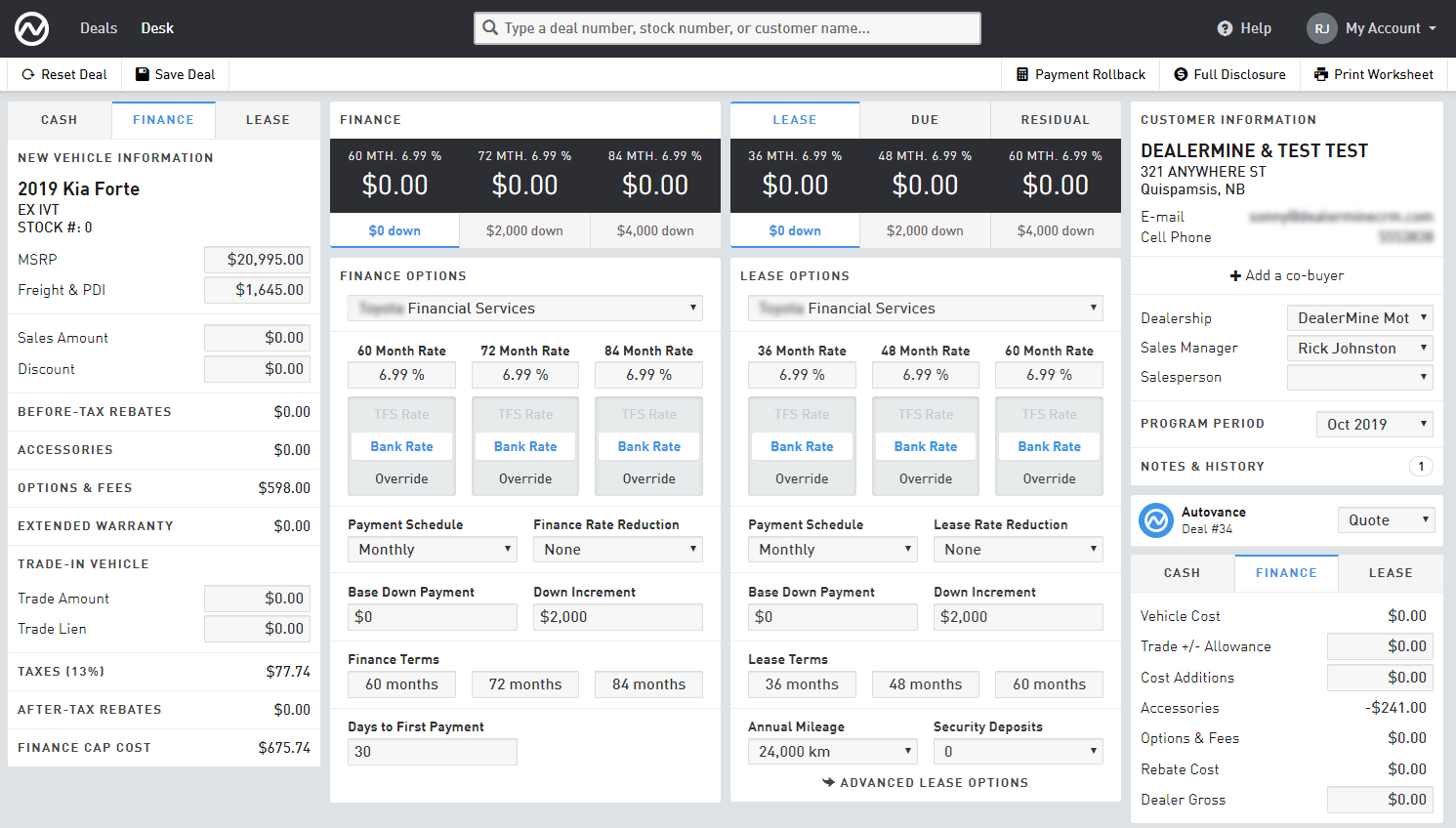1456x828 pixels.
Task: Click the Reset Deal icon
Action: click(x=28, y=75)
